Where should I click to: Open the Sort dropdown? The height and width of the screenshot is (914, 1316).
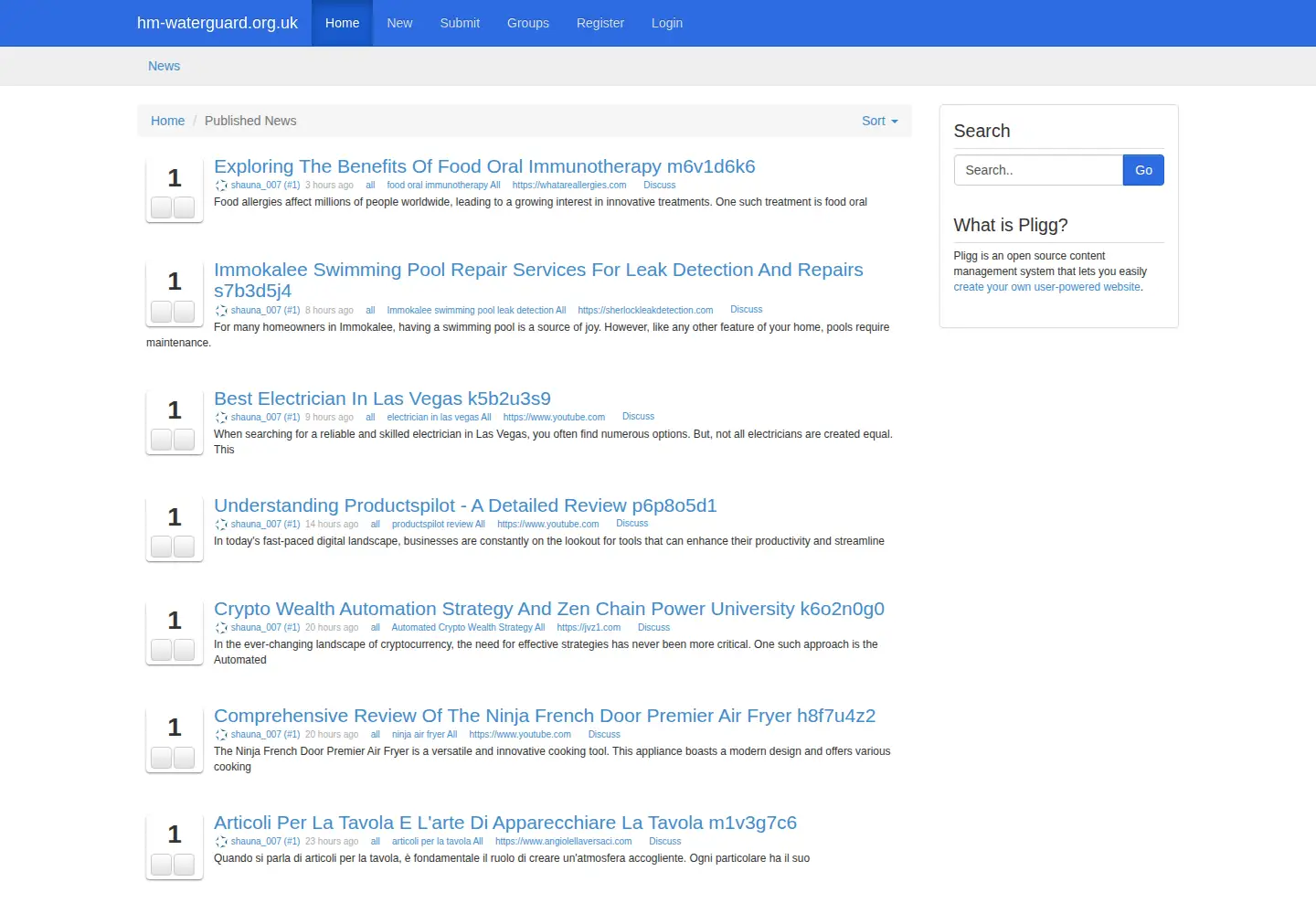tap(880, 121)
